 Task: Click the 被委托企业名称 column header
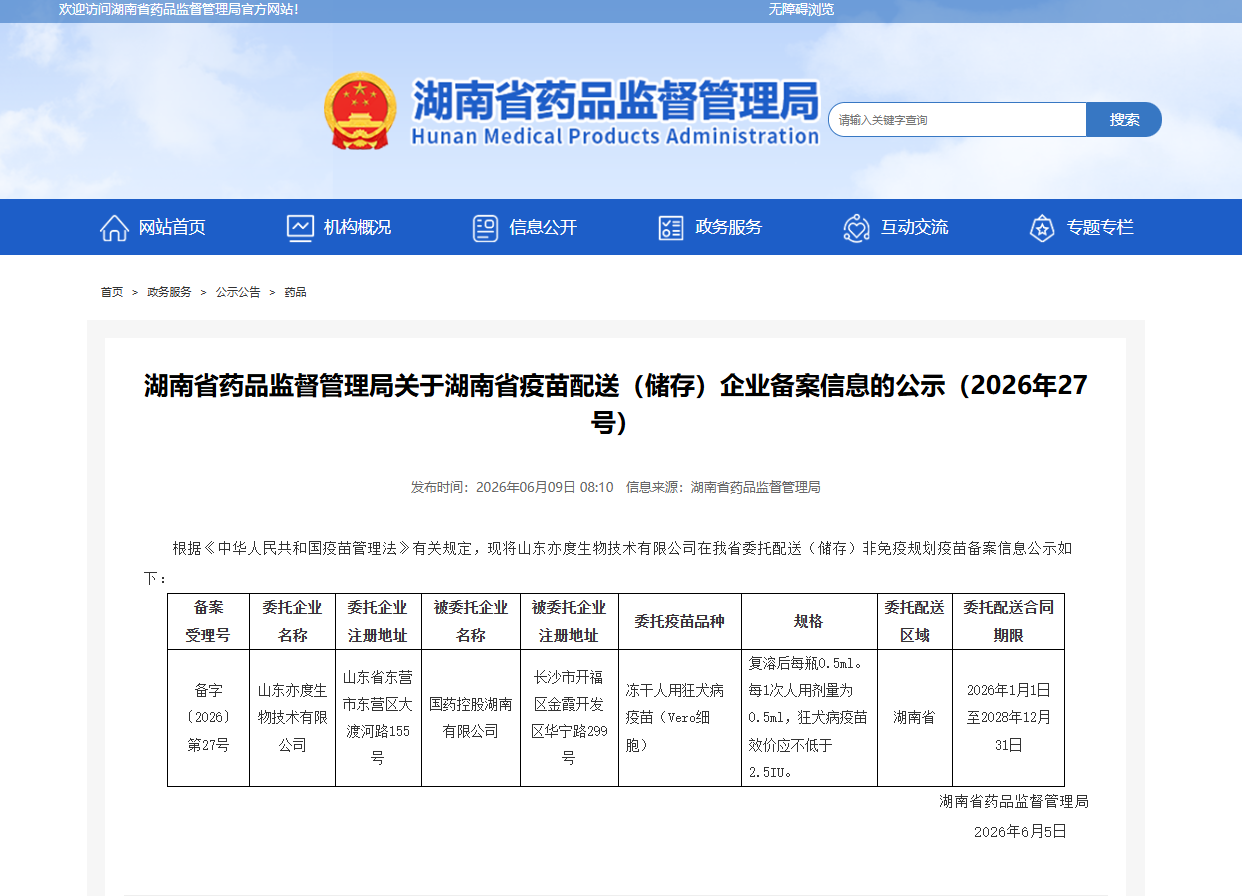pyautogui.click(x=471, y=621)
